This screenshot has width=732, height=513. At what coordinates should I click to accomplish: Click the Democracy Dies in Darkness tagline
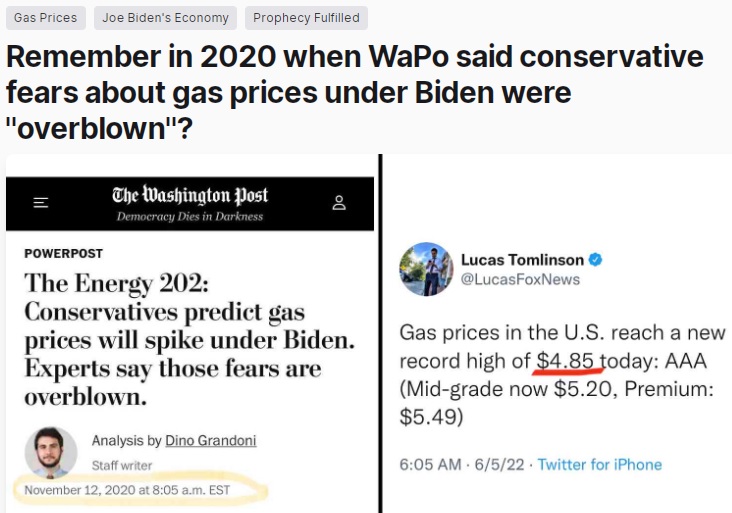click(190, 217)
